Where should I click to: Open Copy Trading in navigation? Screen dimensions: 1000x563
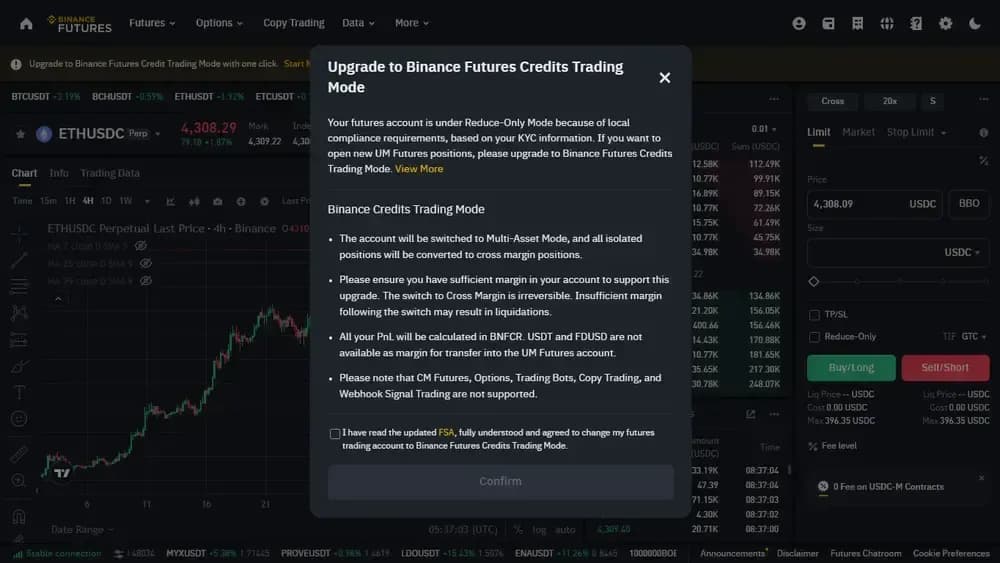coord(293,23)
